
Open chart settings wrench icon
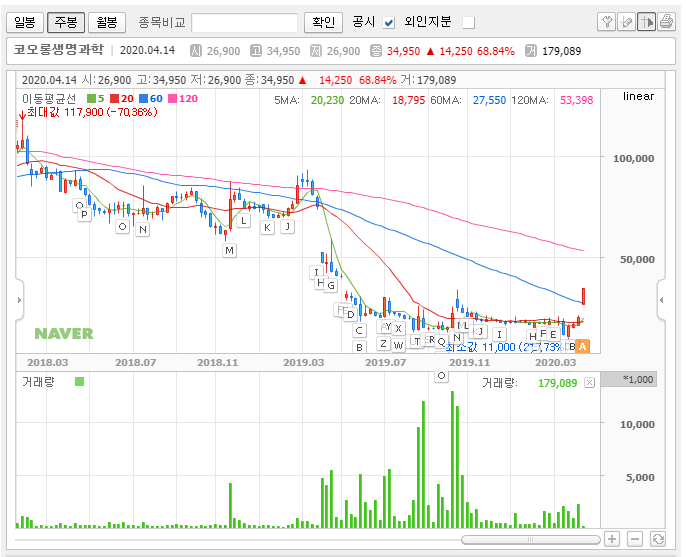click(606, 22)
